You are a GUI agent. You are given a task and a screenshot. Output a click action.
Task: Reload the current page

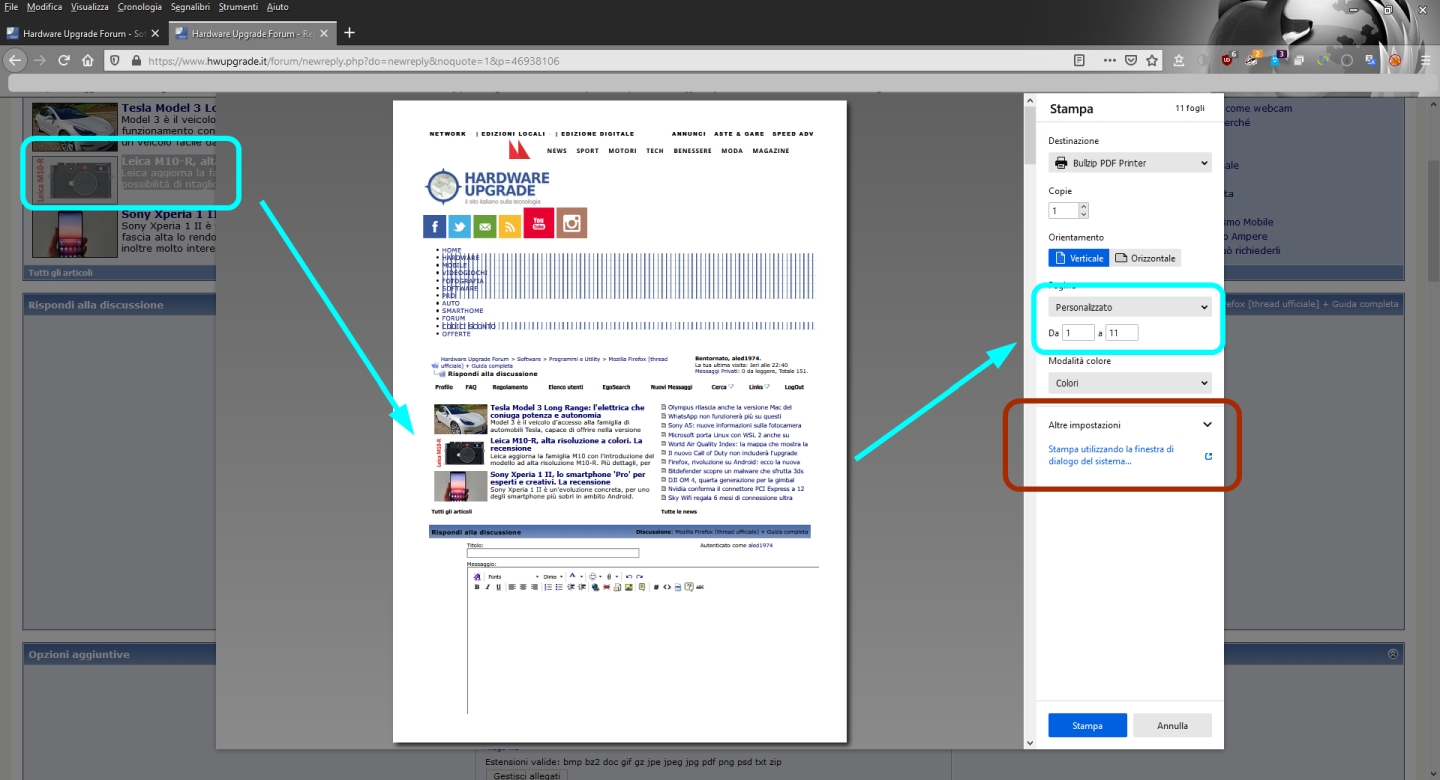(64, 60)
